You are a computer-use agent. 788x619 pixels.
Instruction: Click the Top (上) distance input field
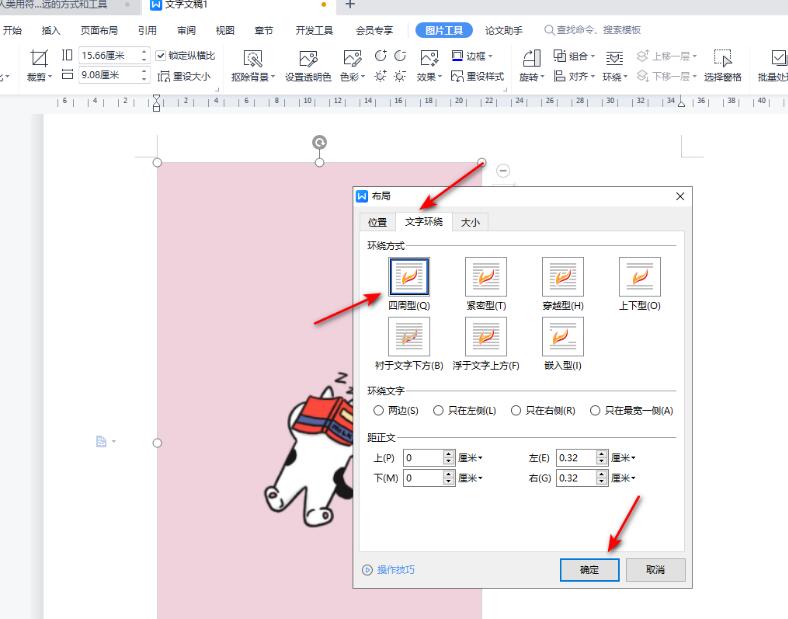423,458
